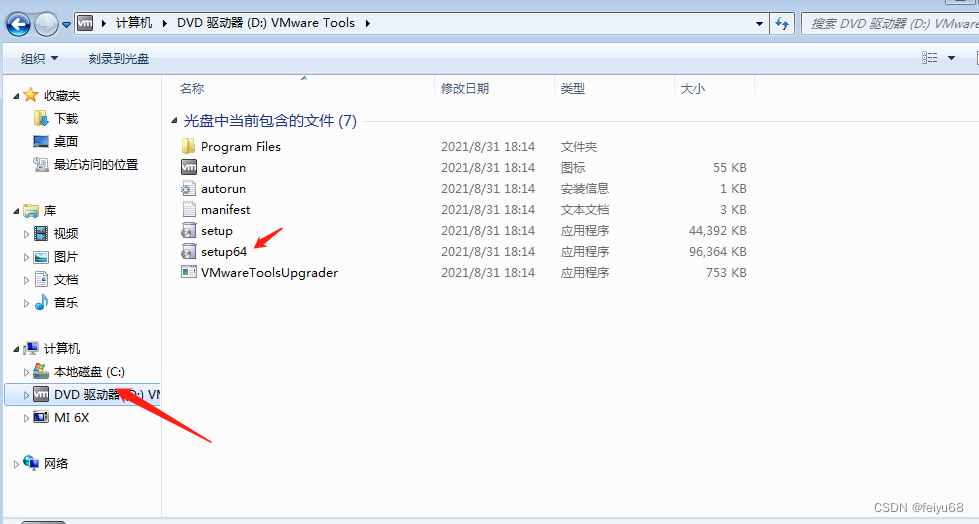Click the setup64 file name
The height and width of the screenshot is (524, 979).
[x=224, y=252]
